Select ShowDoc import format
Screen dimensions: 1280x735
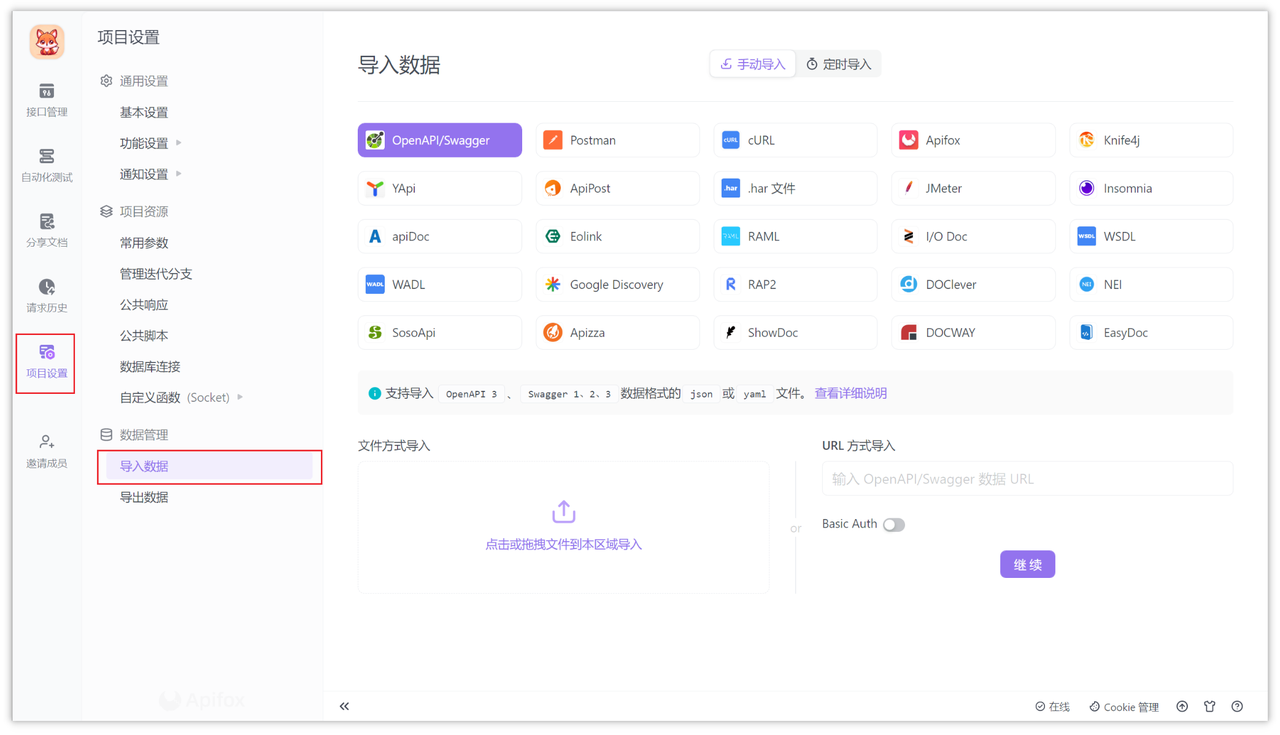(796, 332)
